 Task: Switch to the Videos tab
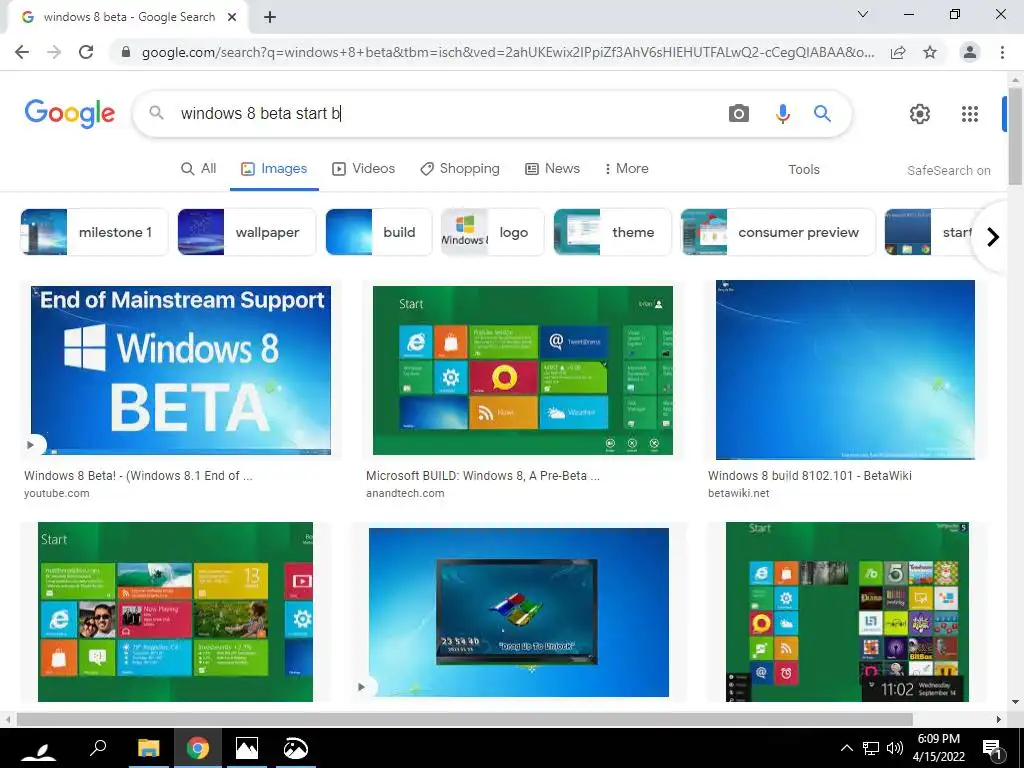(x=363, y=168)
